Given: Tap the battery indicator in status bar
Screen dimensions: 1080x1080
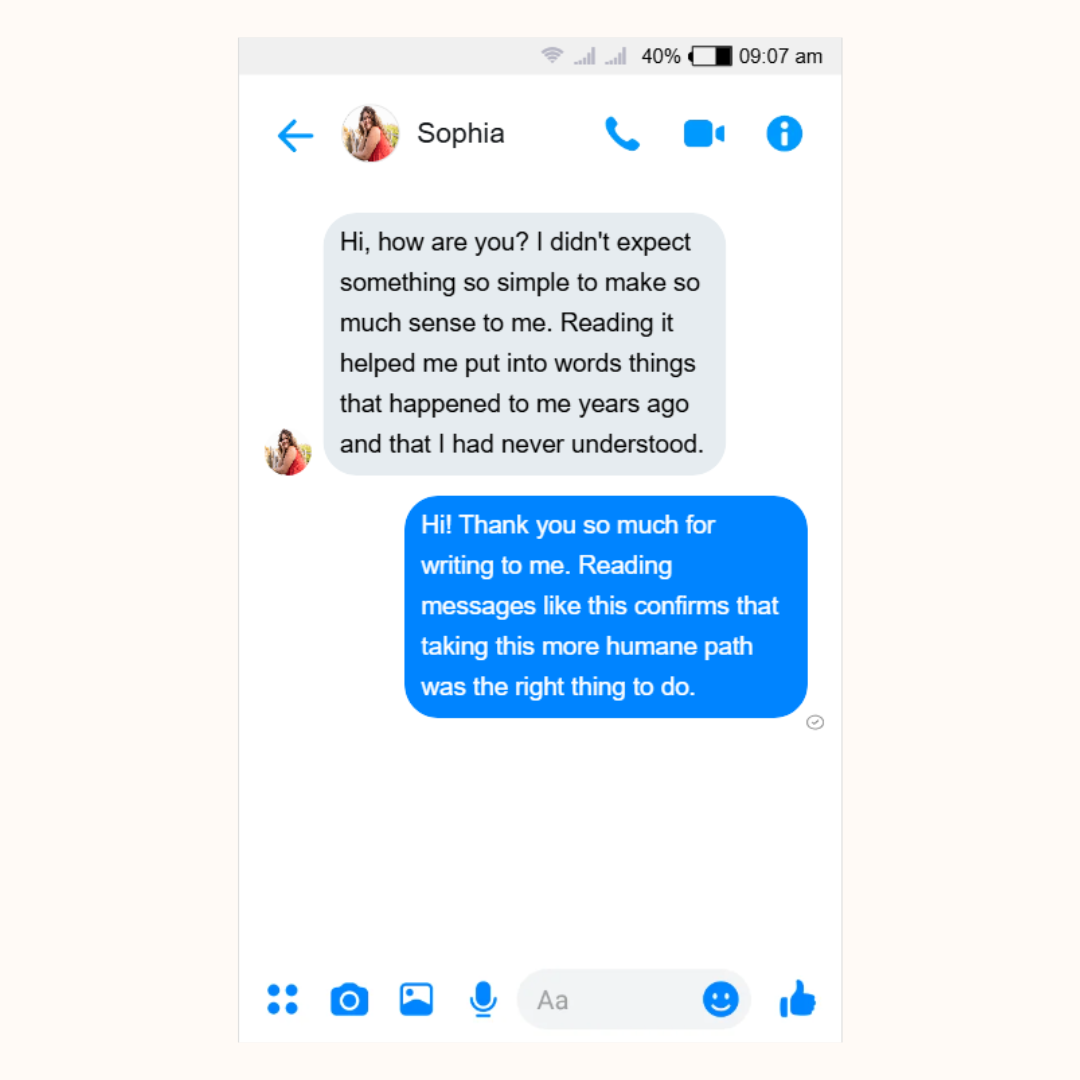Looking at the screenshot, I should point(710,56).
